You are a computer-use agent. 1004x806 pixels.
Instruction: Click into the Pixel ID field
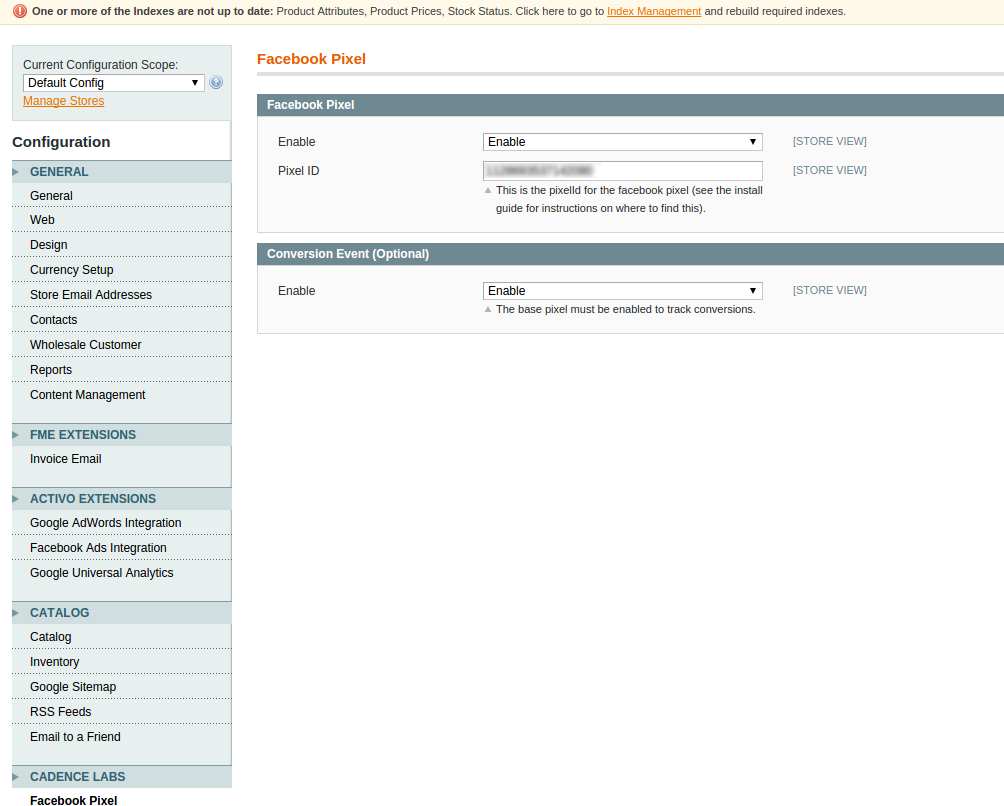point(622,171)
